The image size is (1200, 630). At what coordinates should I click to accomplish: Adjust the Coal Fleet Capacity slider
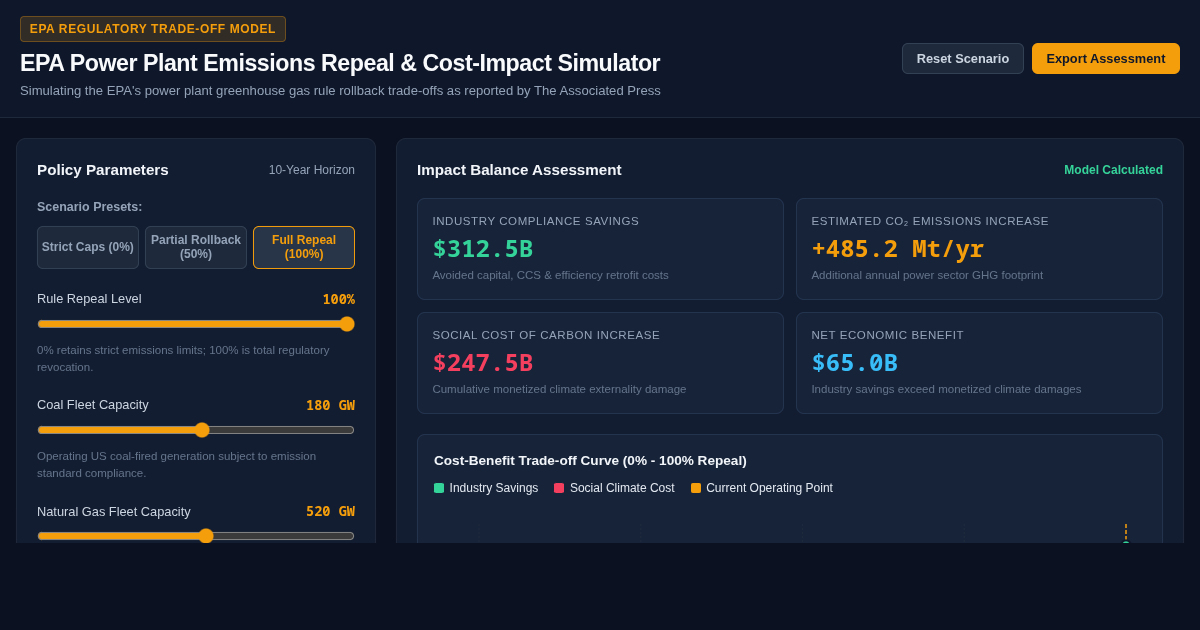(x=196, y=430)
